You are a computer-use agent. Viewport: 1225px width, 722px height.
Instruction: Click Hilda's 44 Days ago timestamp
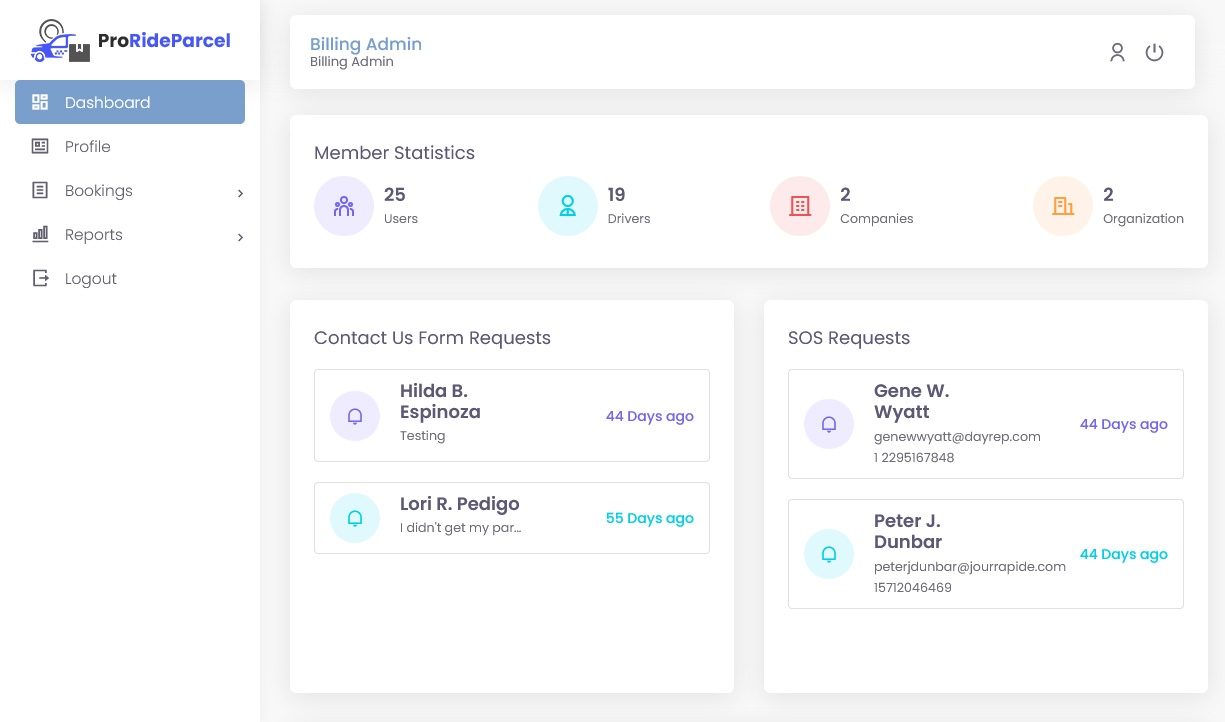pos(650,416)
